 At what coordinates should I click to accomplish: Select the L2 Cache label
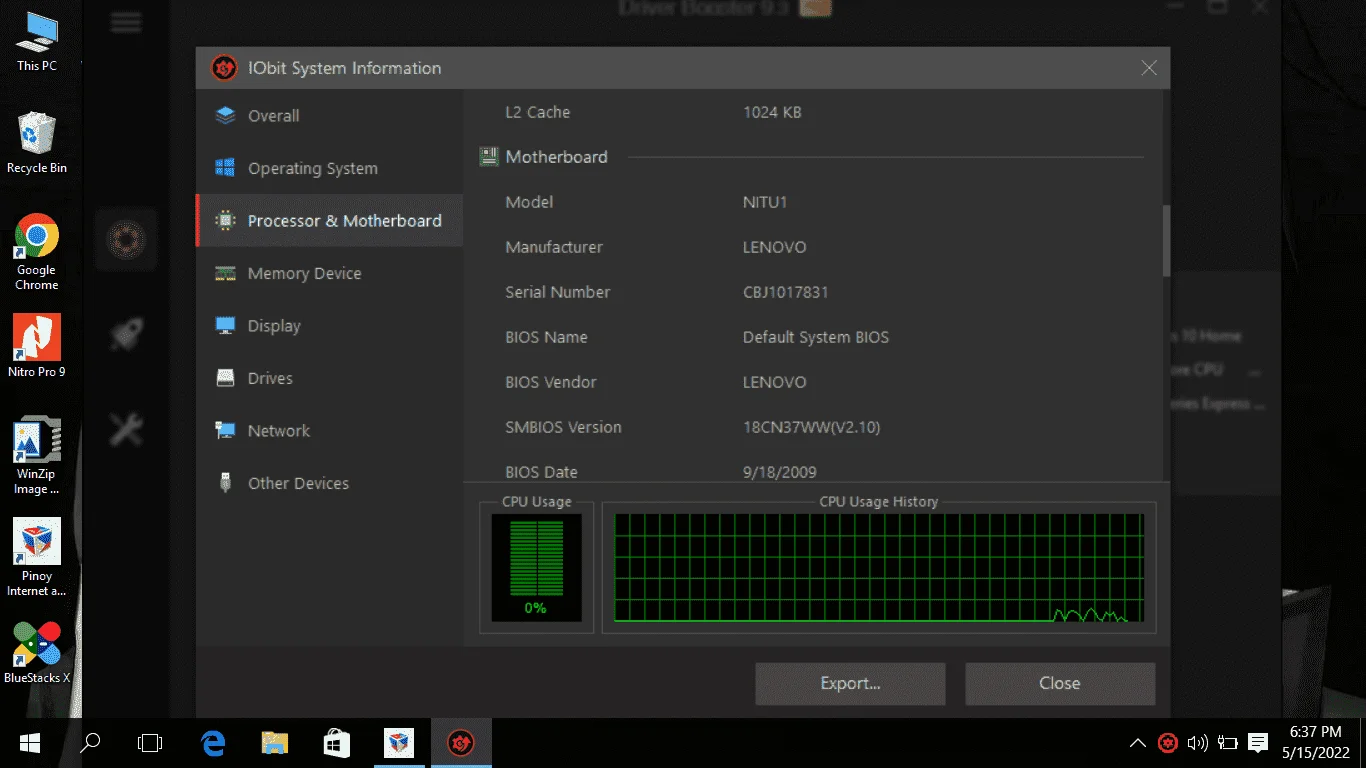(538, 112)
